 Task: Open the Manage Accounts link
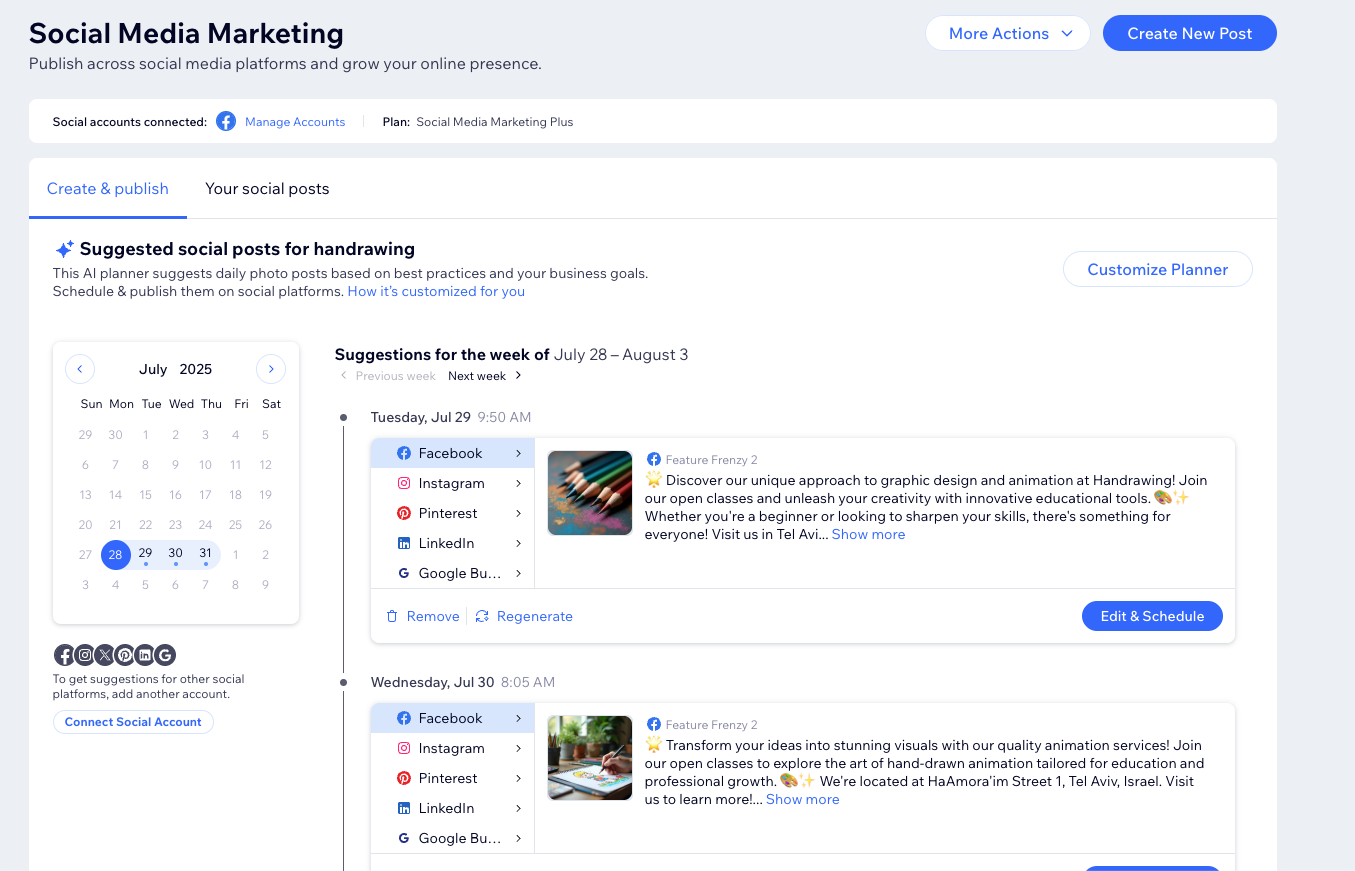pyautogui.click(x=295, y=122)
